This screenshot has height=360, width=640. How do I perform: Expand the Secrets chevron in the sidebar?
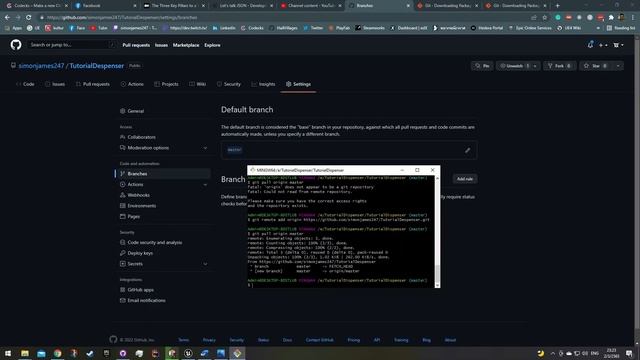tap(205, 264)
